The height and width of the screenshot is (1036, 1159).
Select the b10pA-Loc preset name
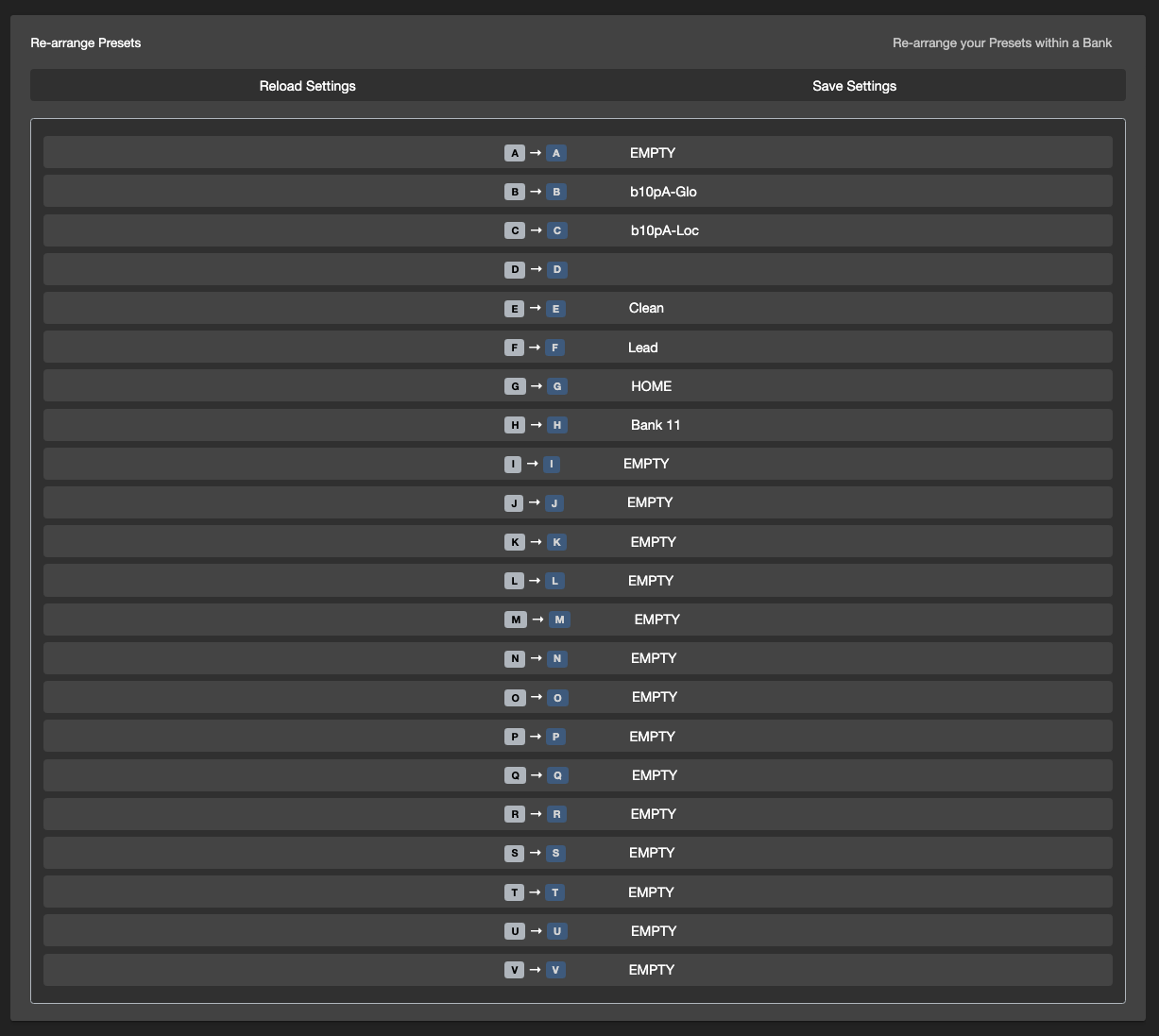[664, 230]
